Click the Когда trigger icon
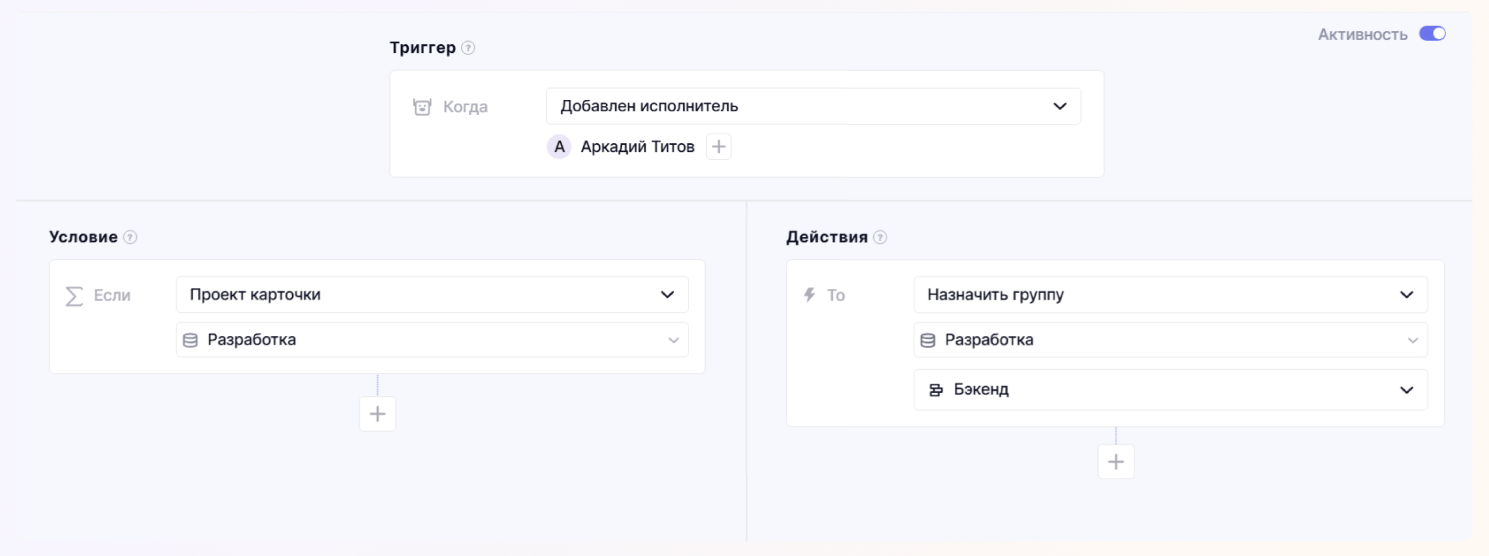This screenshot has height=556, width=1489. pyautogui.click(x=422, y=107)
